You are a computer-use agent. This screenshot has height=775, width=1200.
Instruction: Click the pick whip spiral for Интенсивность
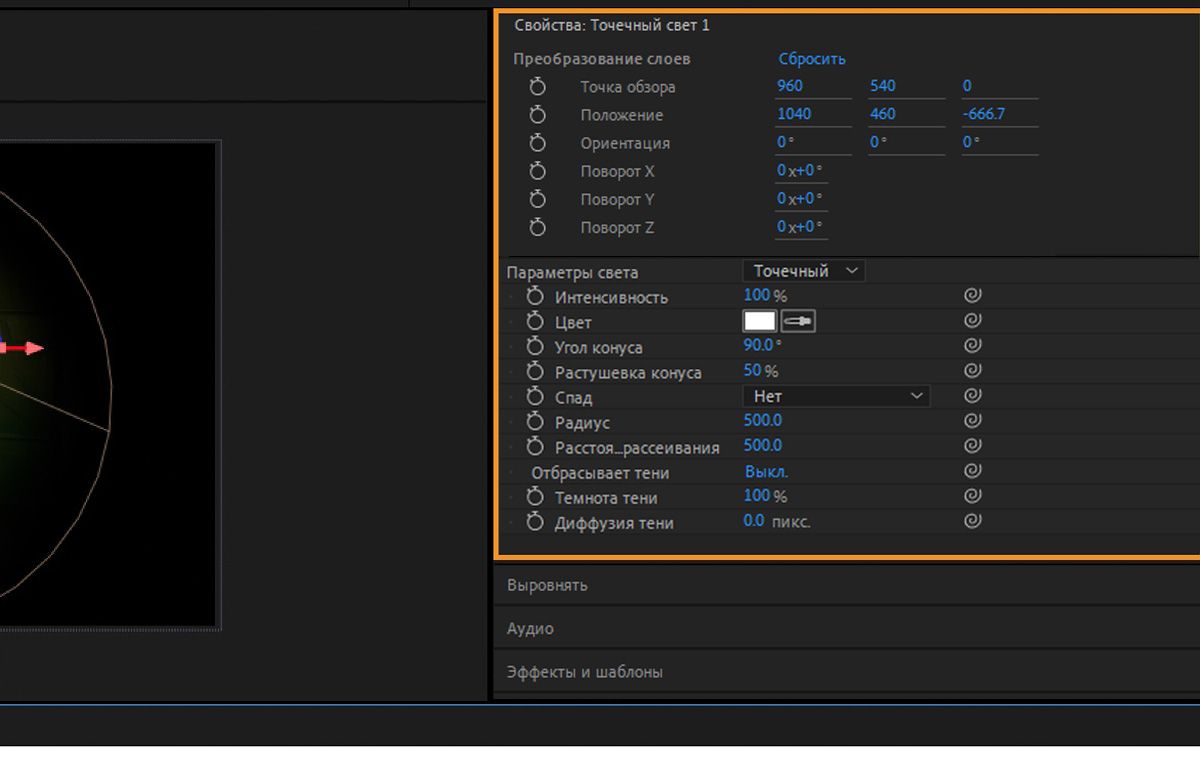pos(972,296)
